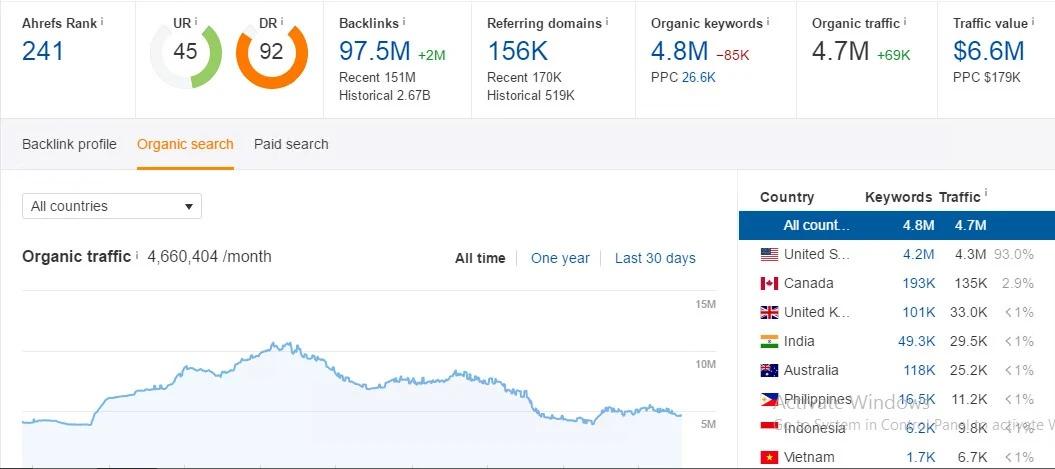Click the India flag icon

click(x=769, y=341)
